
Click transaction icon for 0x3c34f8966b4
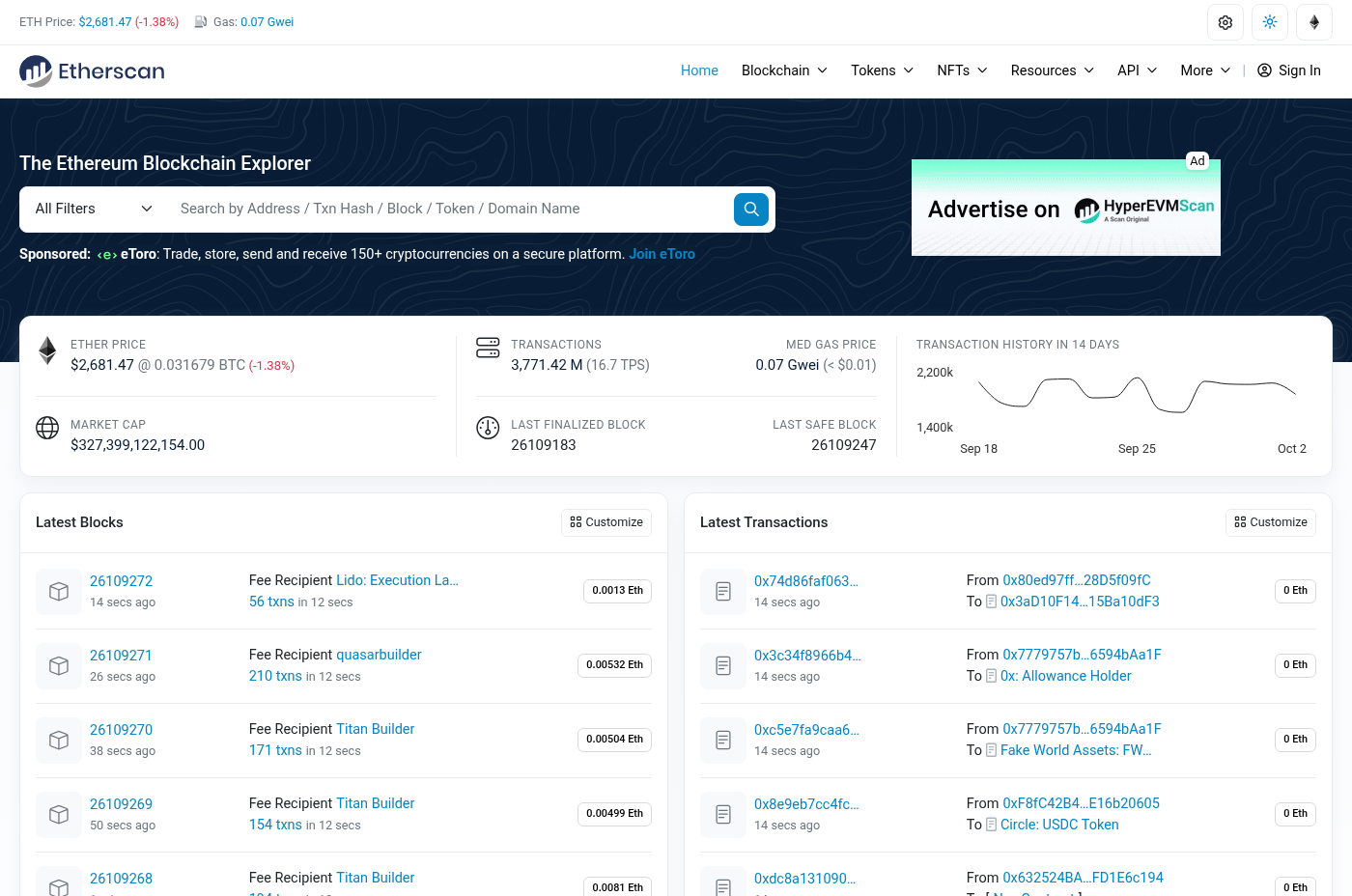(x=723, y=666)
